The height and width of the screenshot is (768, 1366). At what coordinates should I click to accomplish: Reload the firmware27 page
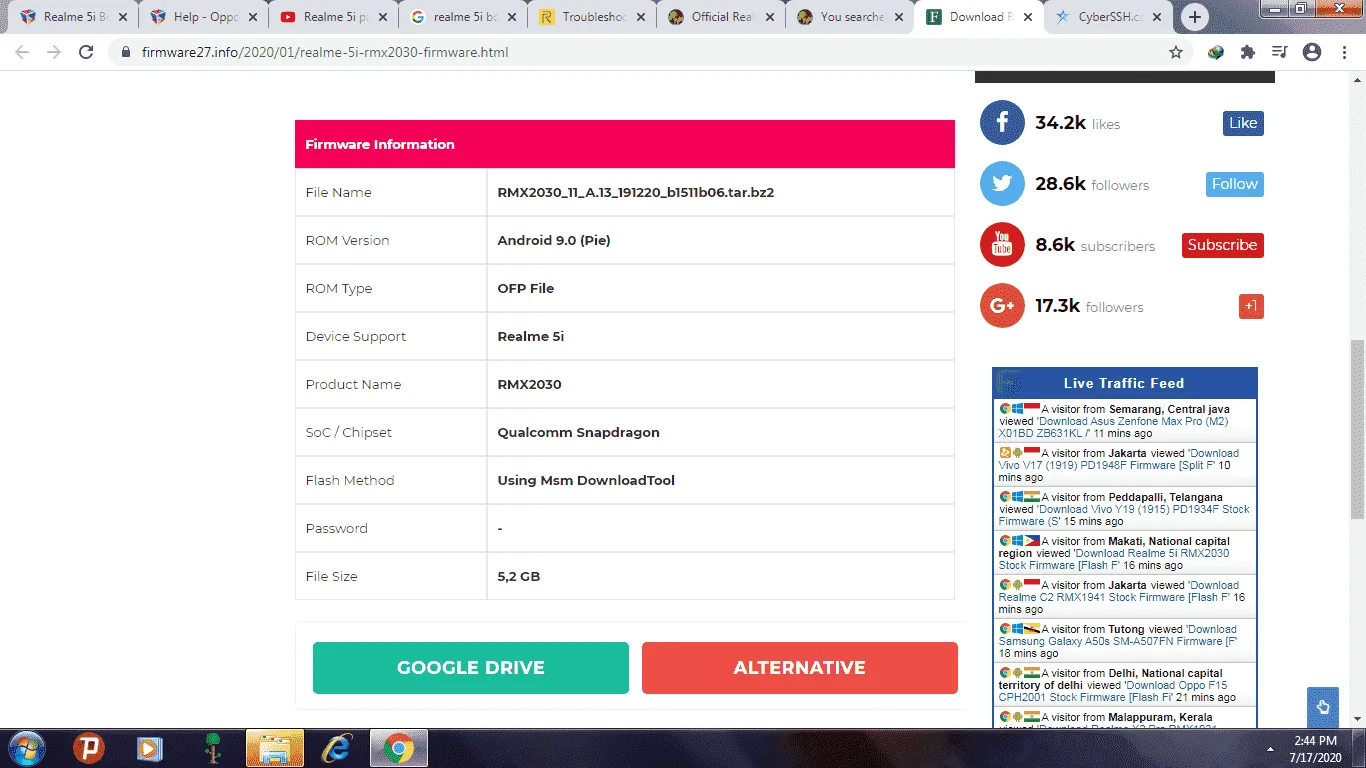pyautogui.click(x=86, y=52)
